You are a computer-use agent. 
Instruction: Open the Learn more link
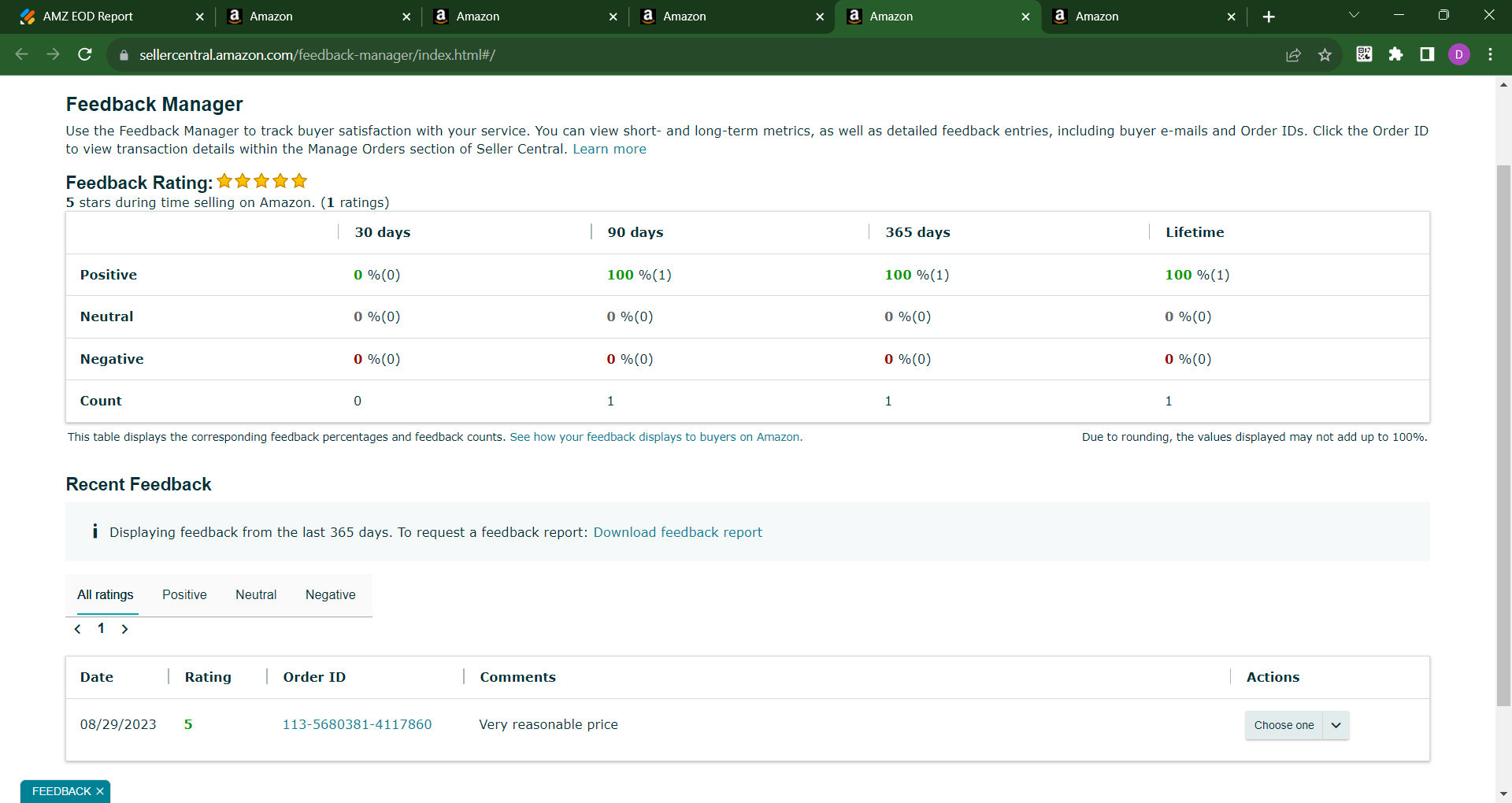pyautogui.click(x=610, y=150)
